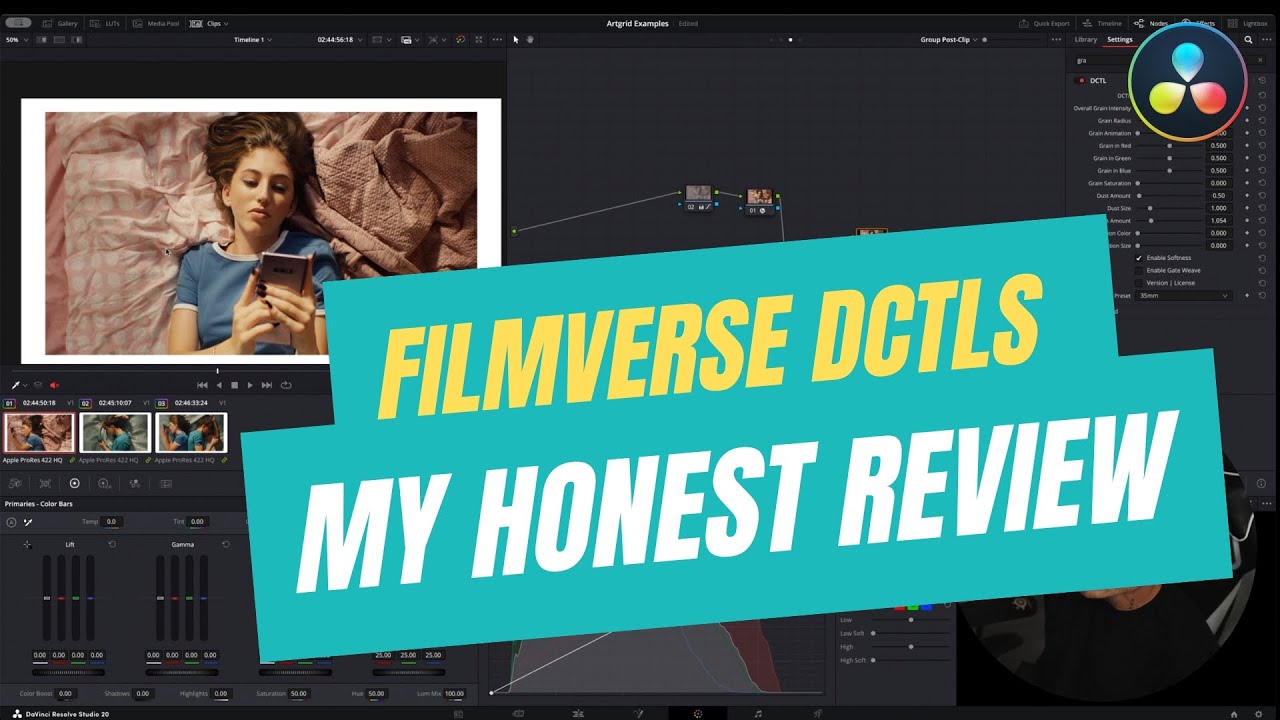Click the expand viewer icon

tap(479, 40)
